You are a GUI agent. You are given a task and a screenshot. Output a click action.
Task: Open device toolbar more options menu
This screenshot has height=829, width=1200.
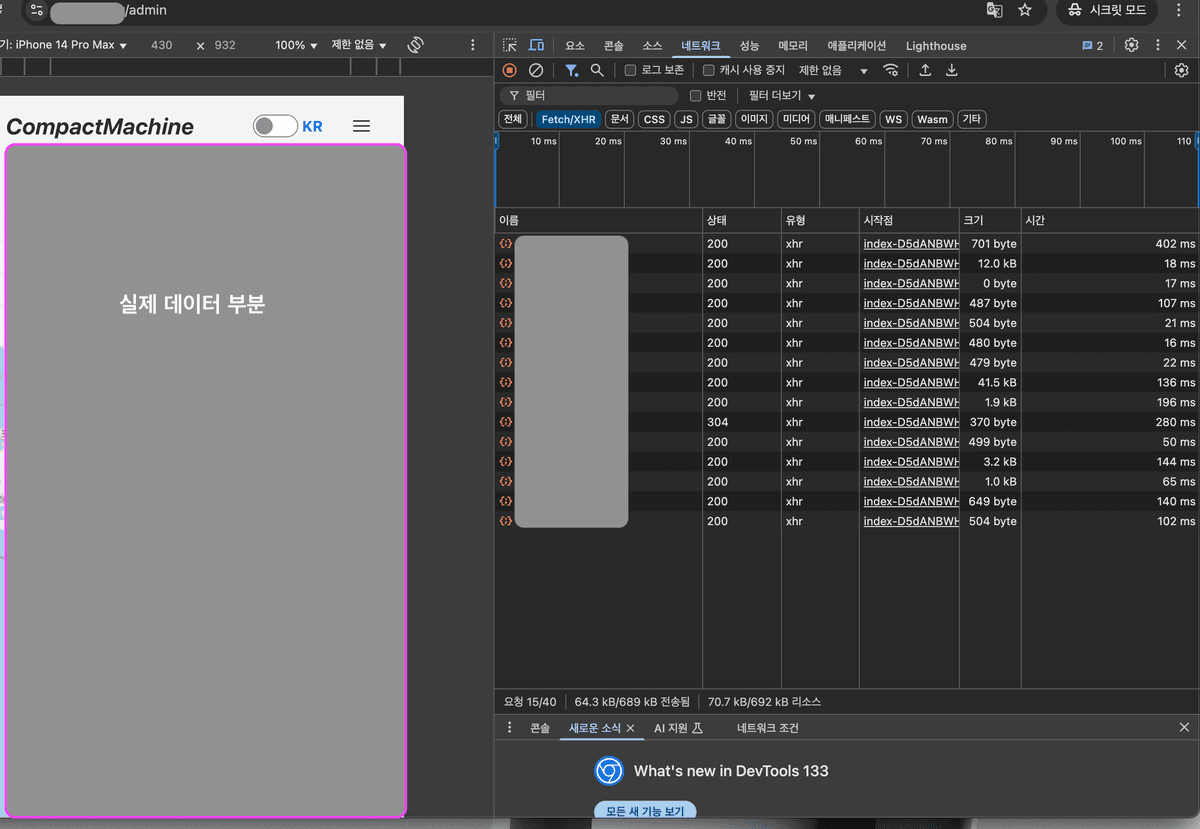click(473, 45)
